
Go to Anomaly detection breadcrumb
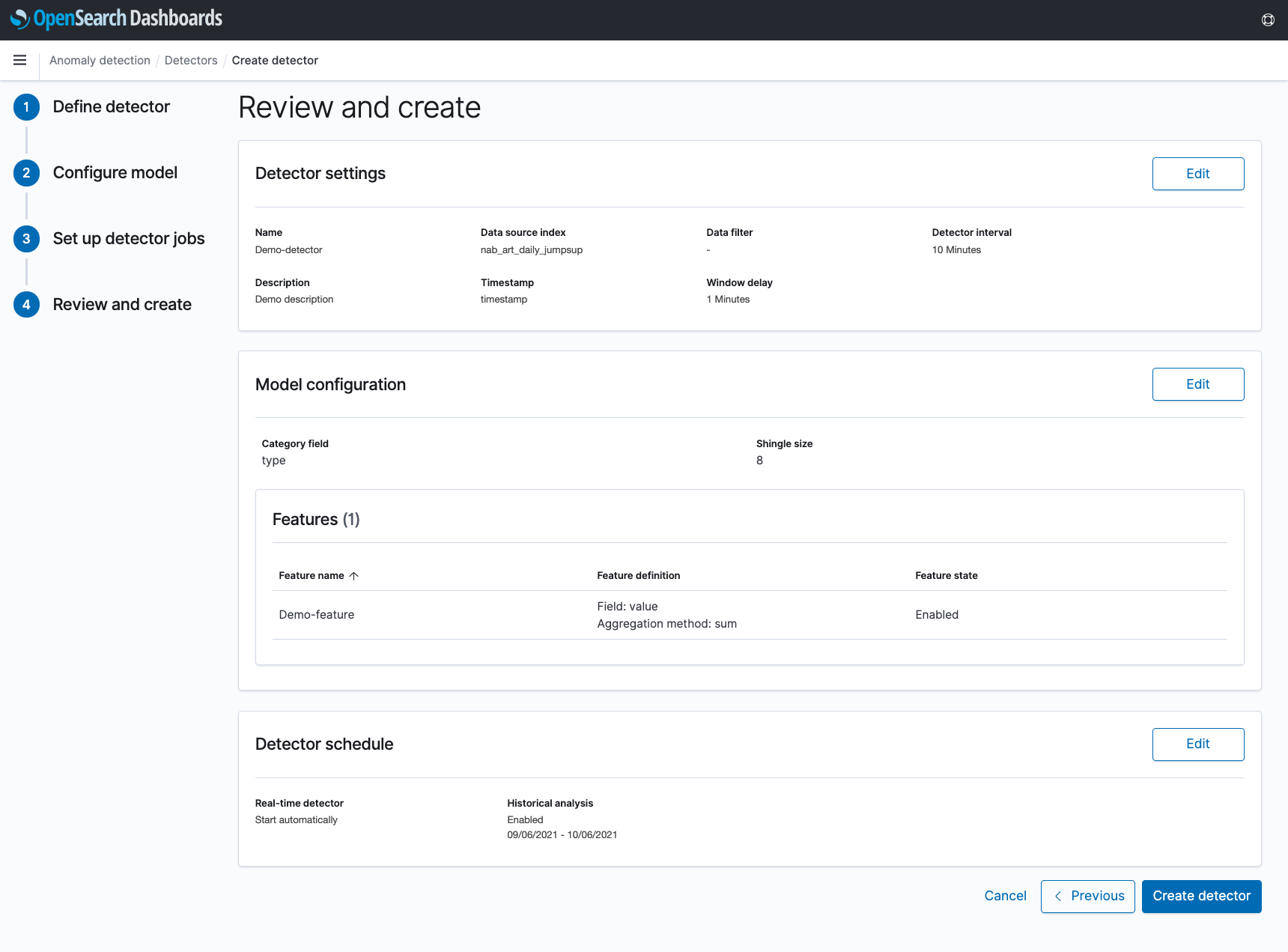[100, 61]
